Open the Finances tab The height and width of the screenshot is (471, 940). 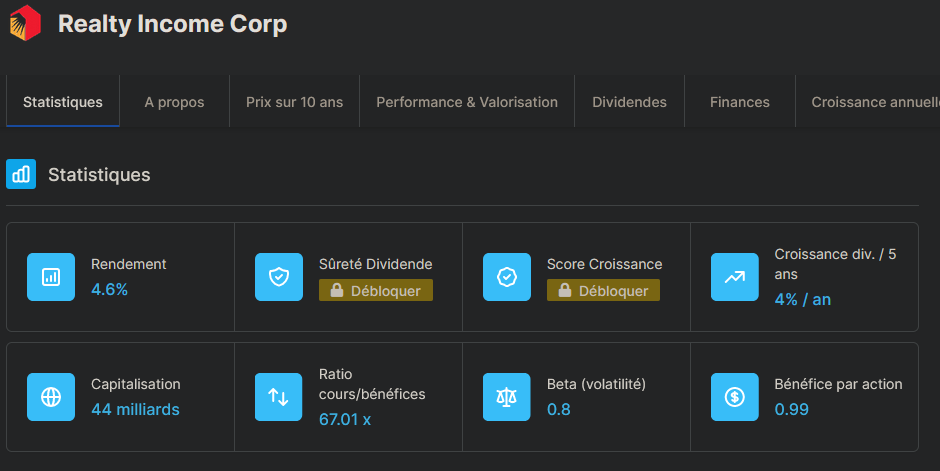[x=740, y=102]
